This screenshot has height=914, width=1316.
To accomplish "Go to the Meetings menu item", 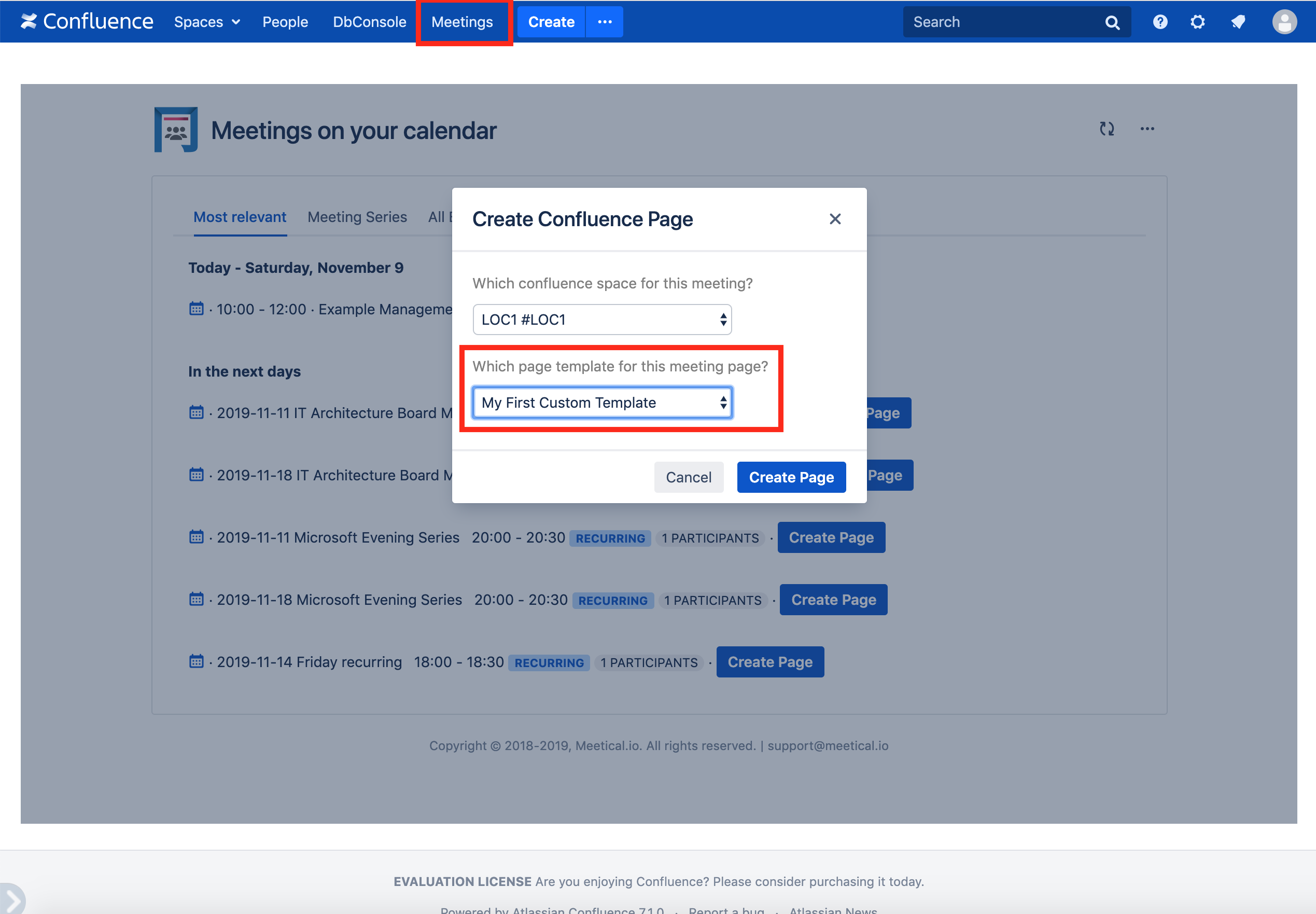I will pyautogui.click(x=462, y=22).
